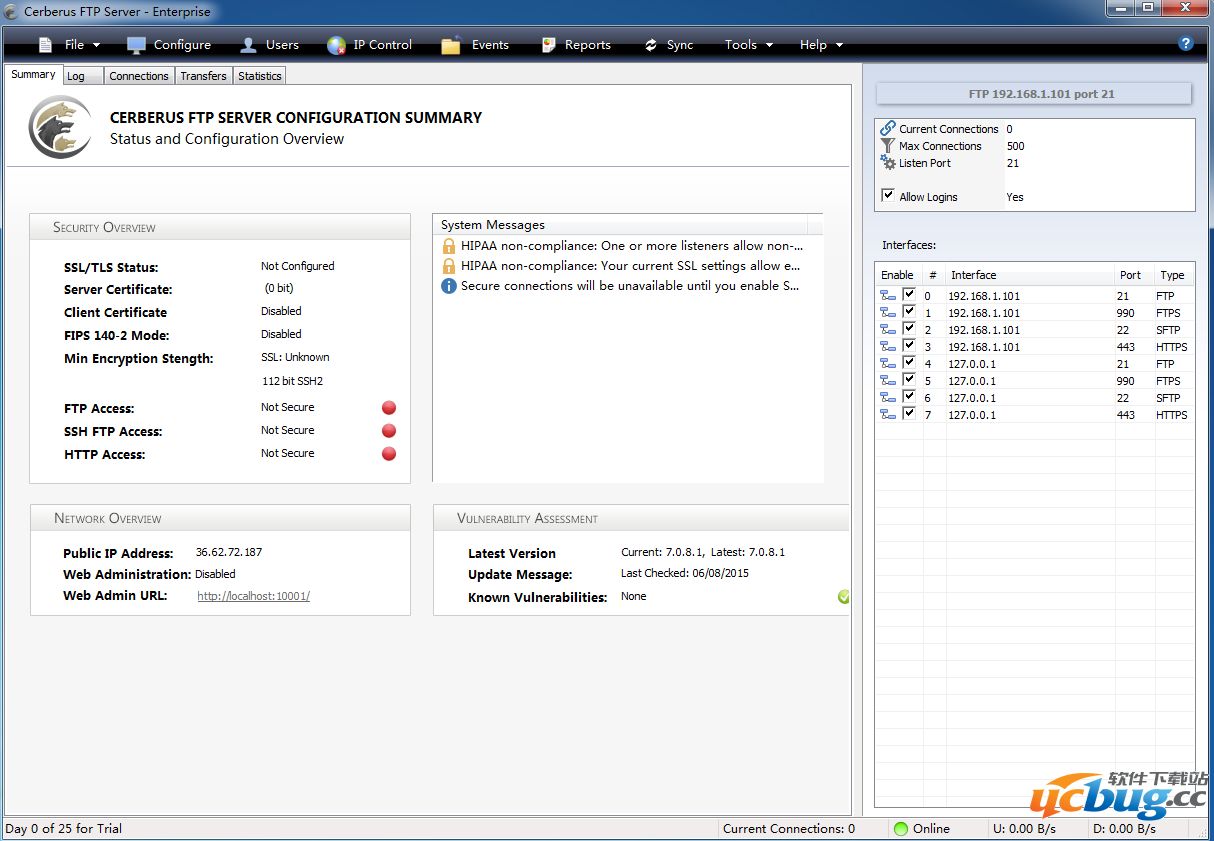Click the network icon for interface 3 HTTPS
1214x841 pixels.
pos(888,347)
